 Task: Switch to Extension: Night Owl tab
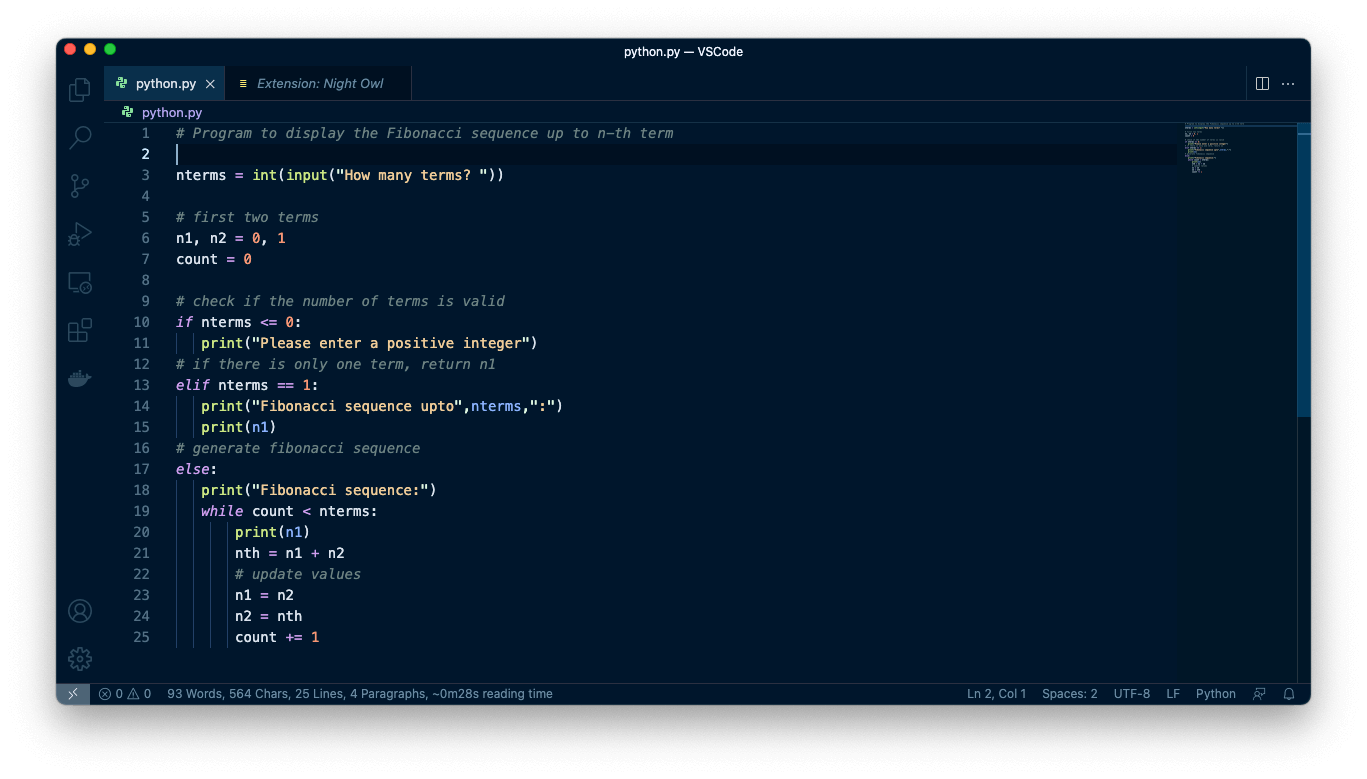(319, 84)
